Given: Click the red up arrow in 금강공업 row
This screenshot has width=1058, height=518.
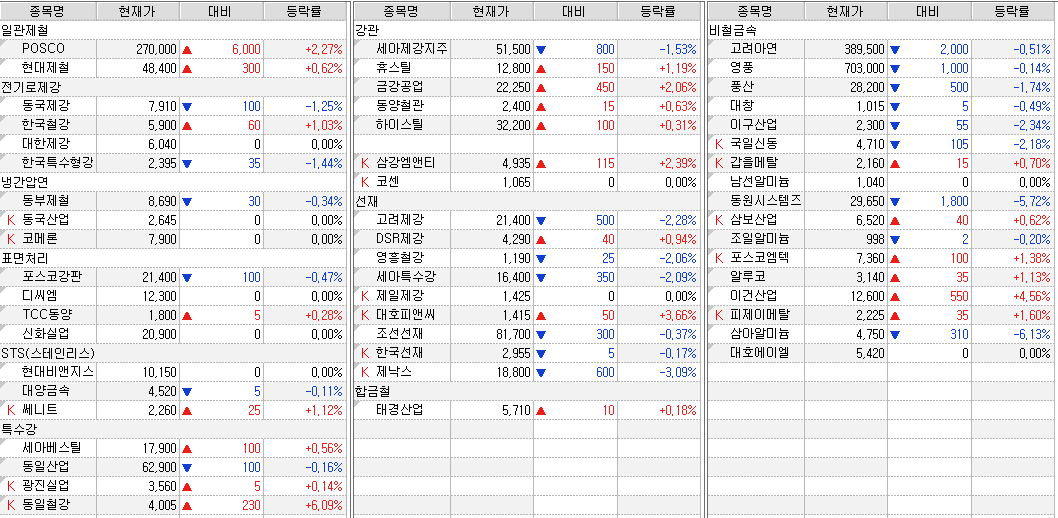Looking at the screenshot, I should tap(541, 87).
